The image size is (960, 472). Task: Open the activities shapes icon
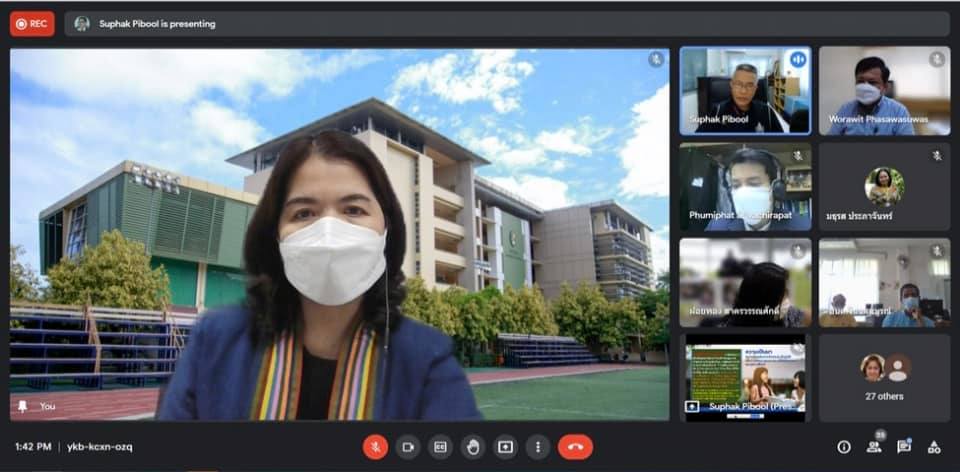(x=934, y=447)
